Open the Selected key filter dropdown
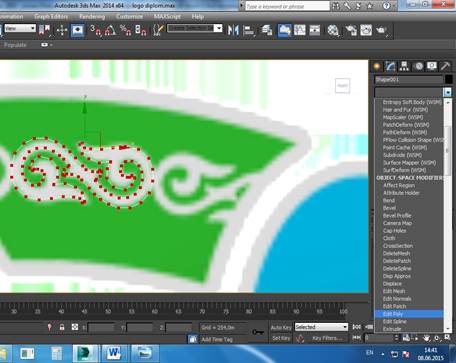This screenshot has width=456, height=363. pyautogui.click(x=321, y=327)
